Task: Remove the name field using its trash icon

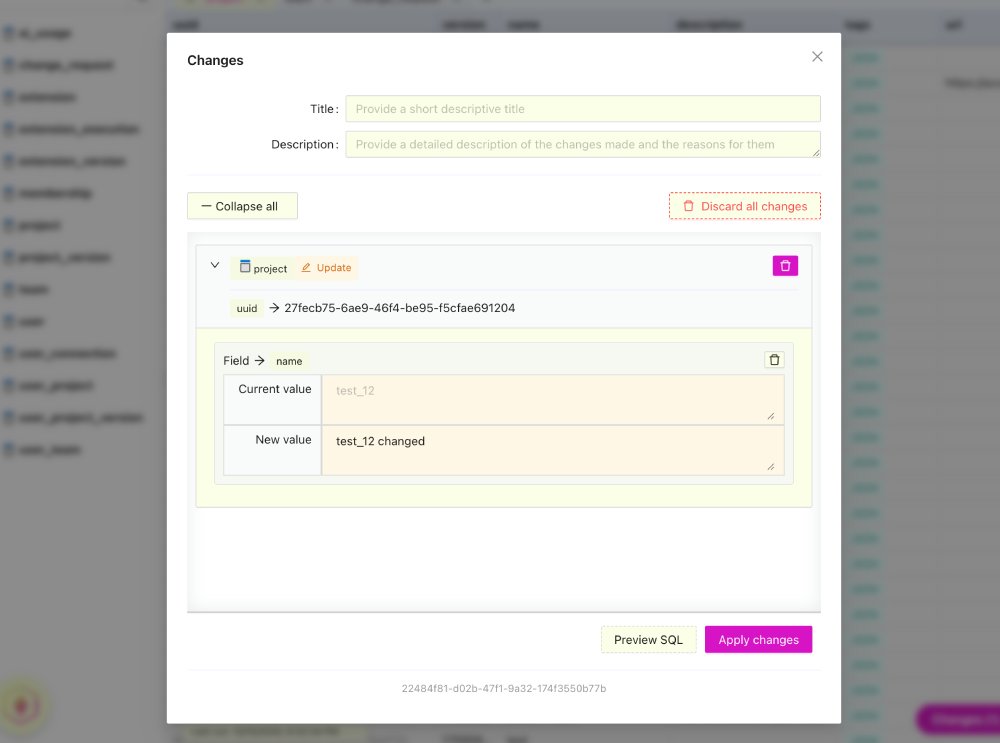Action: [x=774, y=359]
